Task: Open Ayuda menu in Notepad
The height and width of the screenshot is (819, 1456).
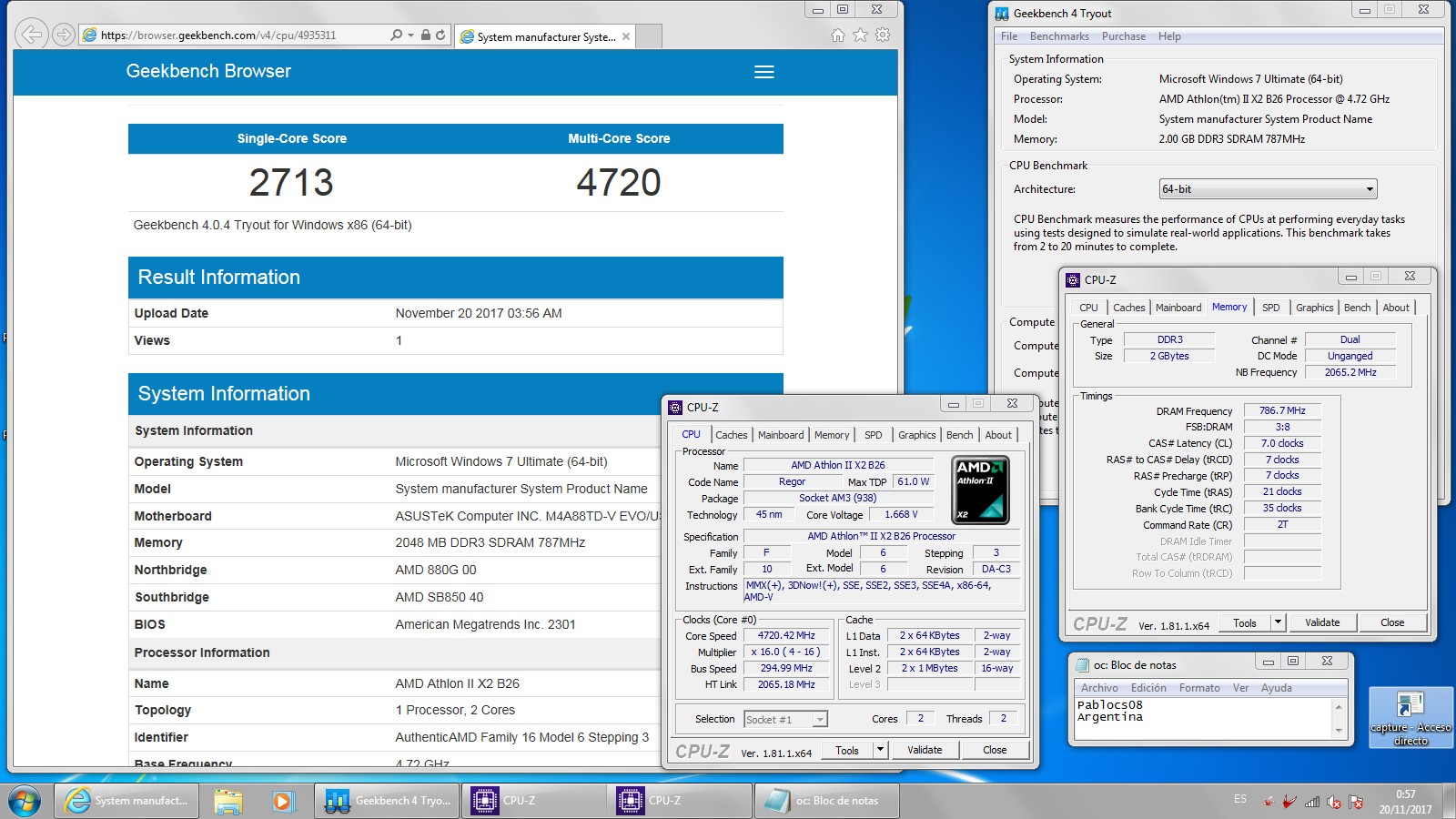Action: (1276, 688)
